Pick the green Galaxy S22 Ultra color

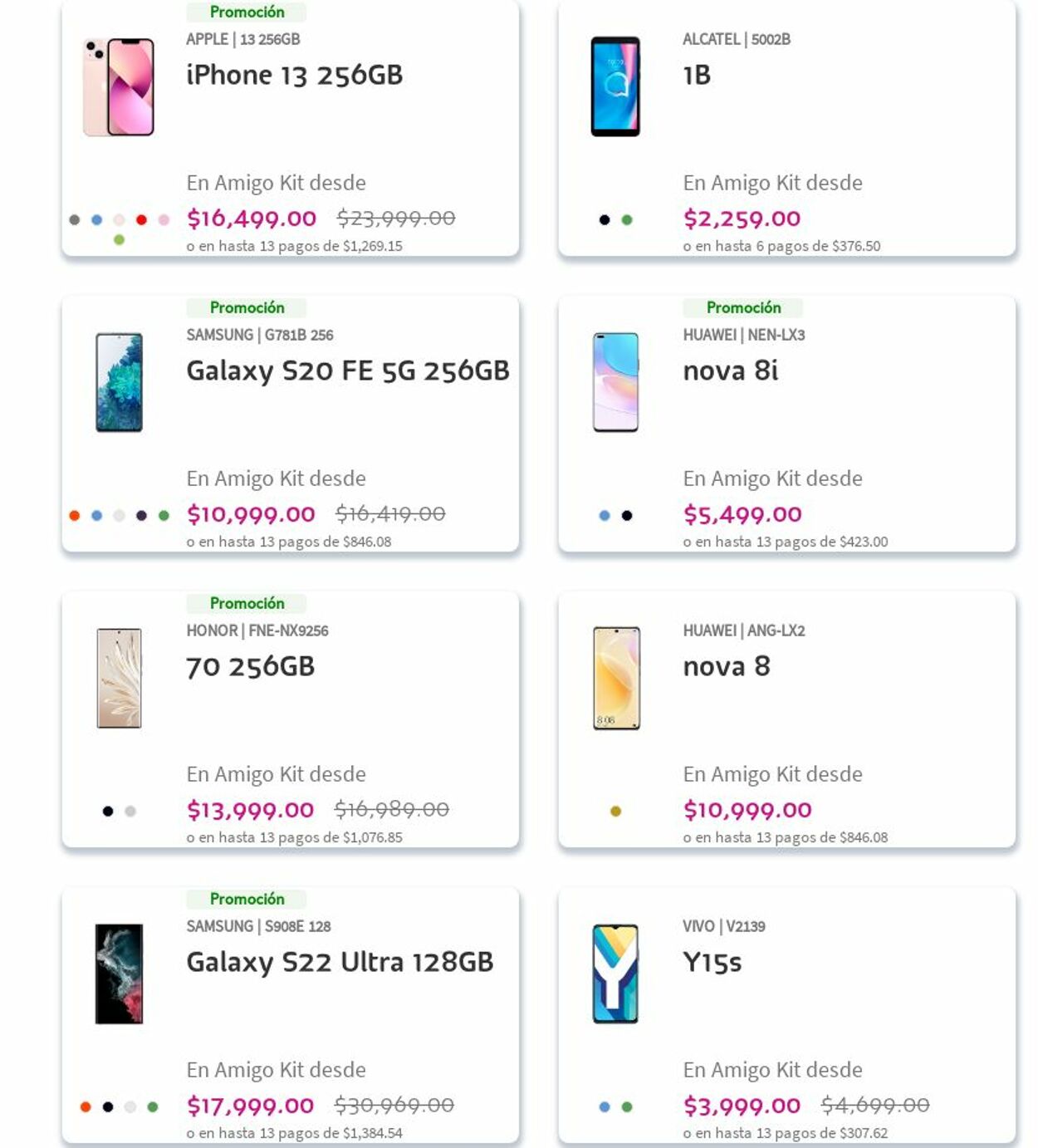point(153,1107)
